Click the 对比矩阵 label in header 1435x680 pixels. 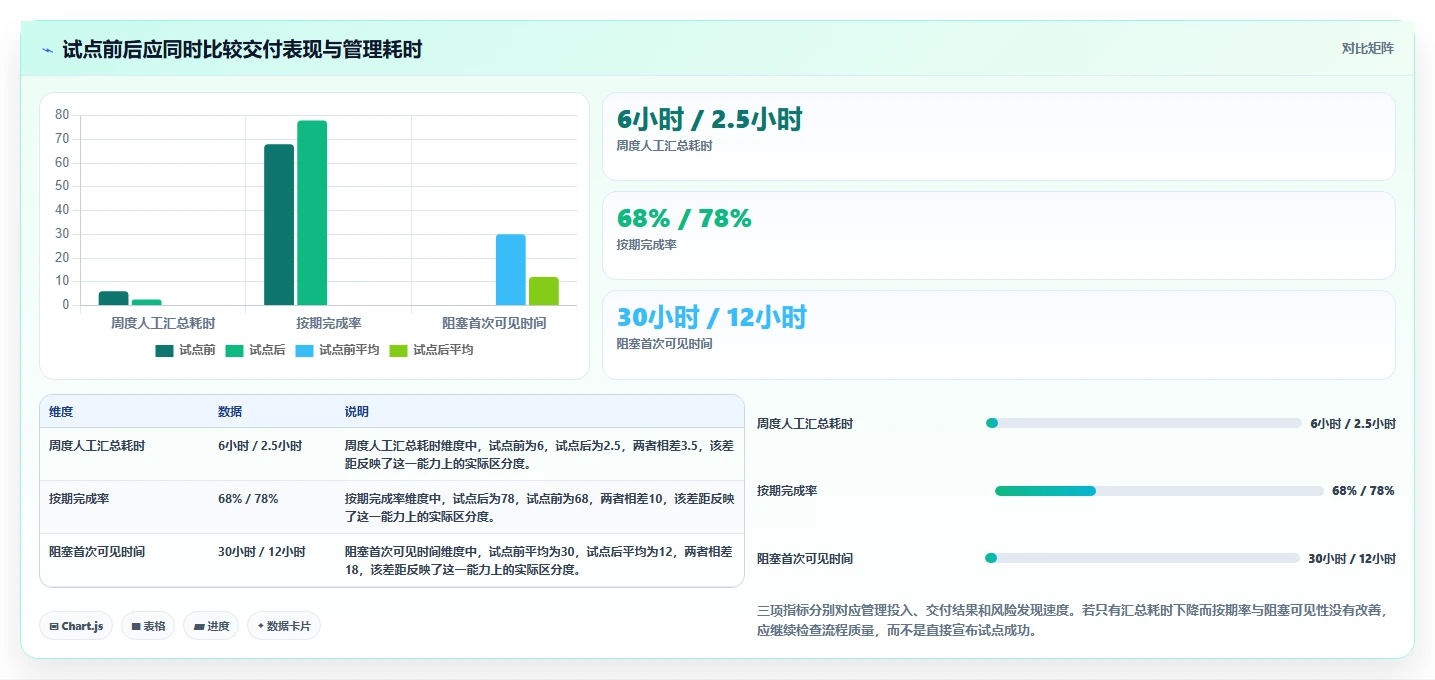pyautogui.click(x=1367, y=48)
